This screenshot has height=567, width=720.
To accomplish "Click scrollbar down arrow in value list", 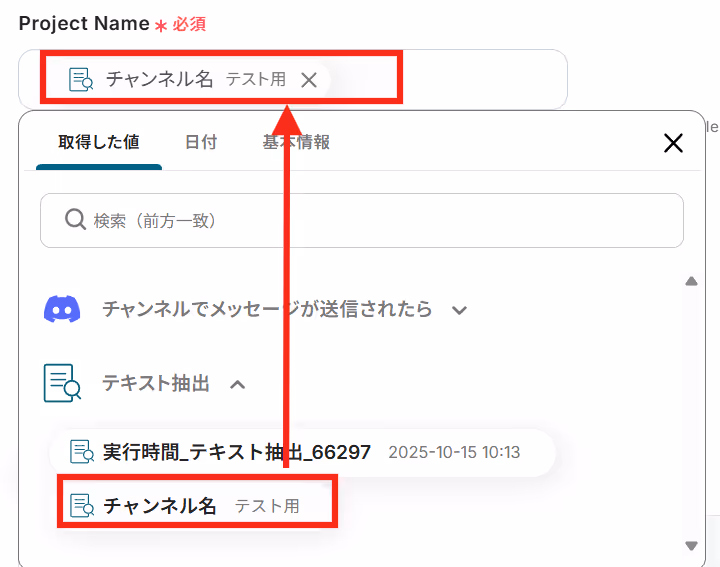I will pos(691,546).
